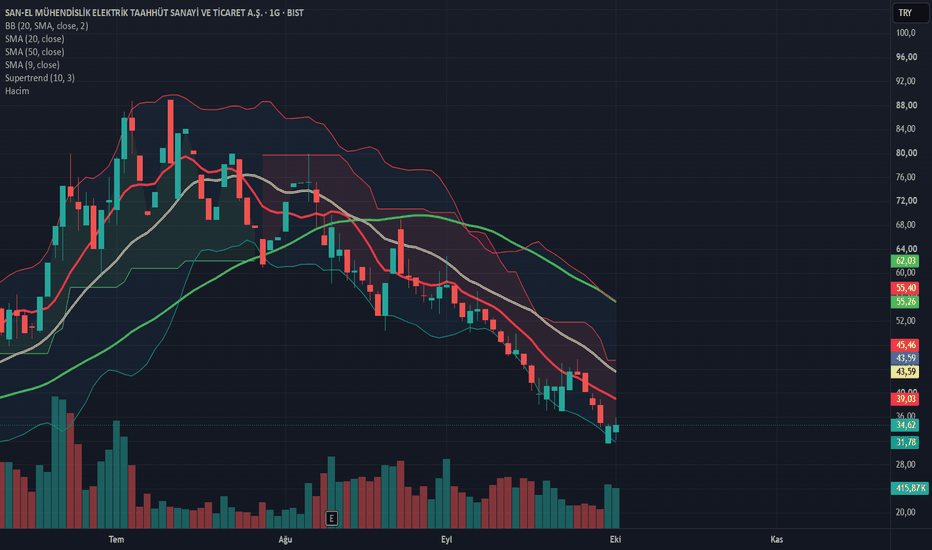Click the 31,78 teal price label
Screen dimensions: 932x550
click(905, 442)
